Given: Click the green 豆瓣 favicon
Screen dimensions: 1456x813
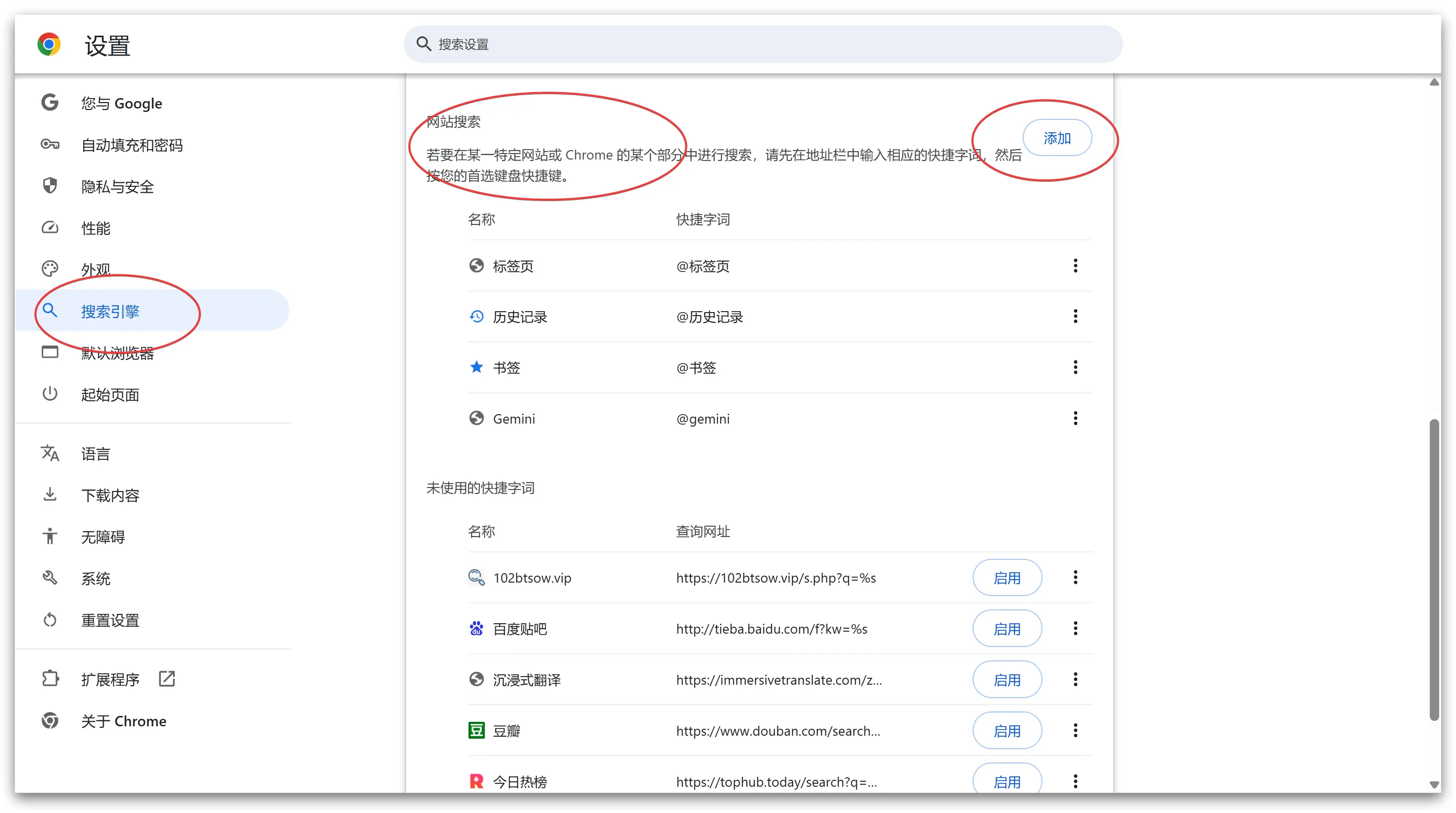Looking at the screenshot, I should (x=476, y=730).
